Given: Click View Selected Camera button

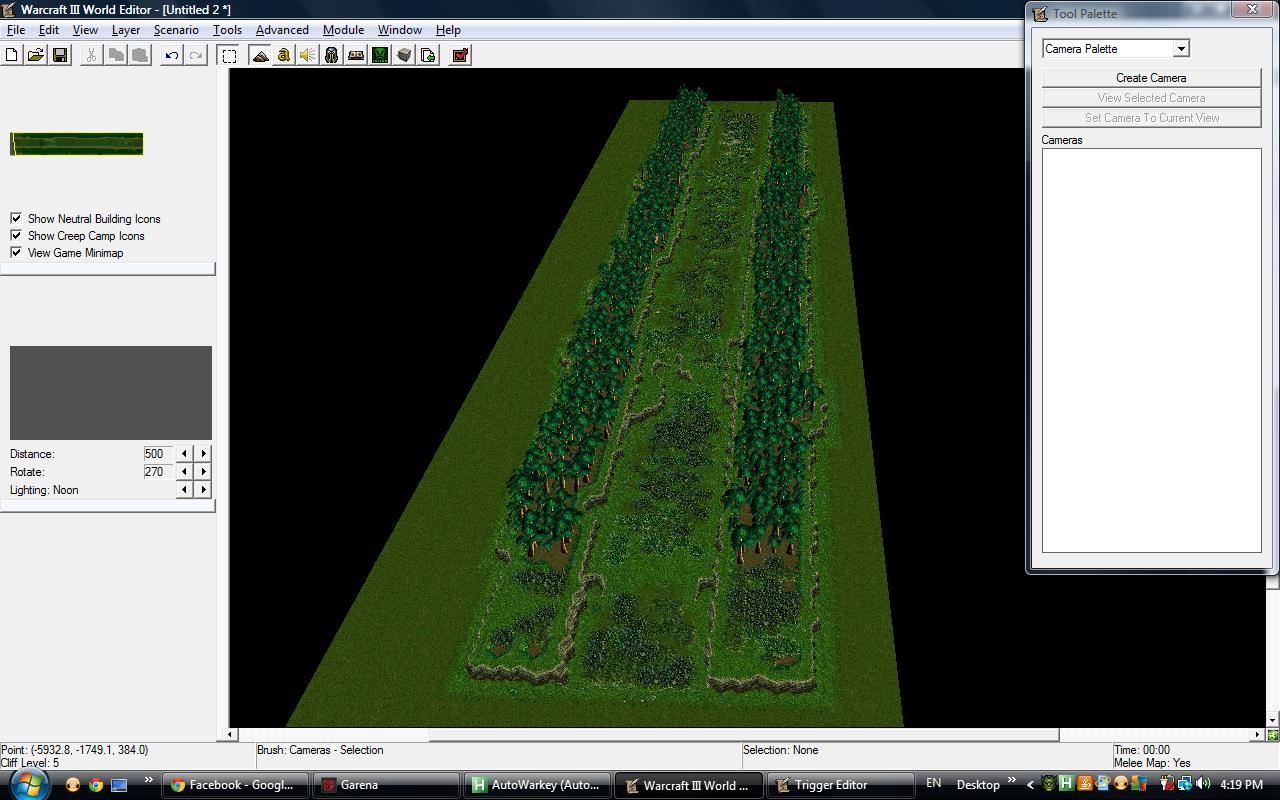Looking at the screenshot, I should click(x=1151, y=97).
